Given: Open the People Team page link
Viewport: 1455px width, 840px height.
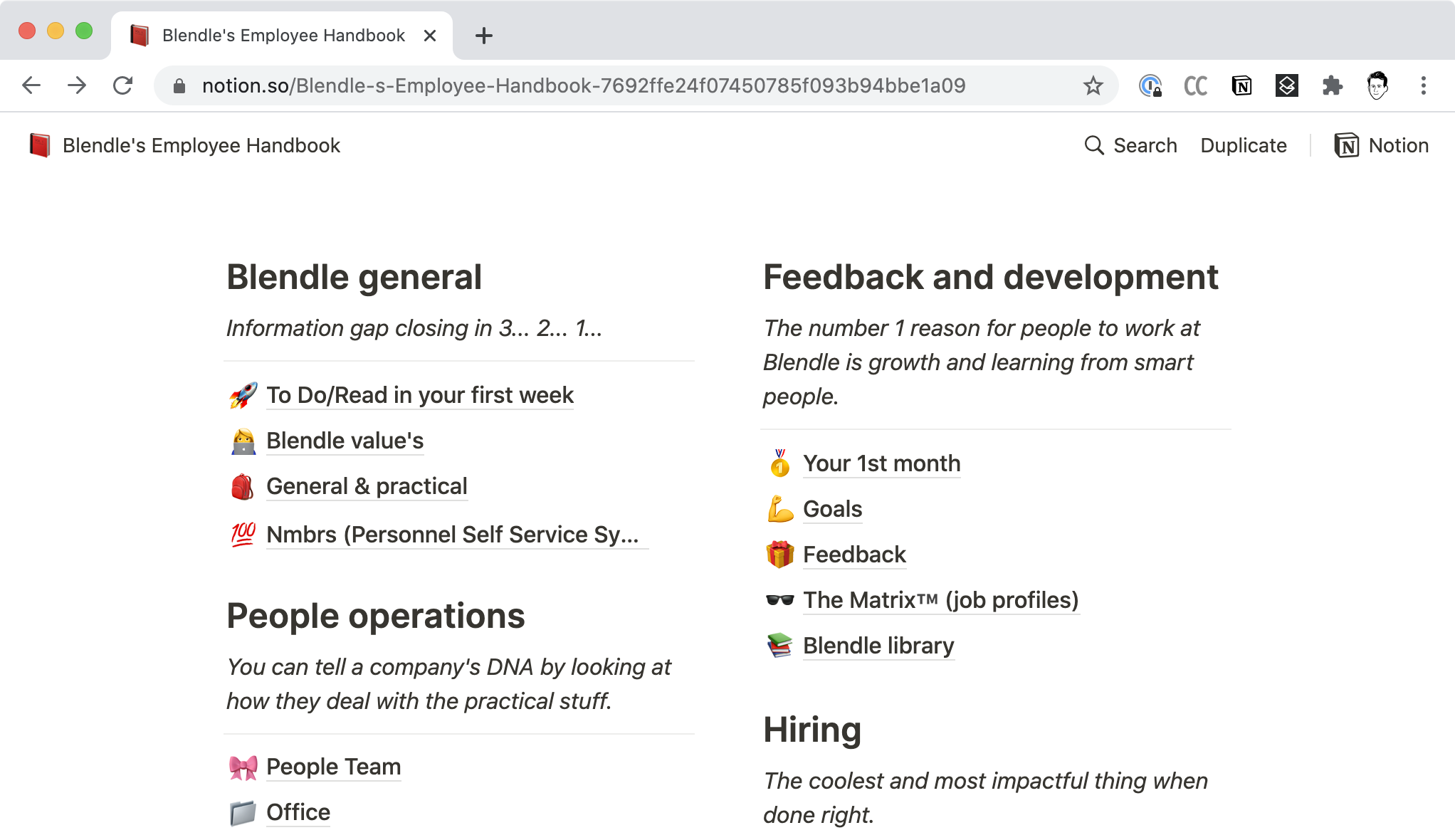Looking at the screenshot, I should (x=333, y=767).
